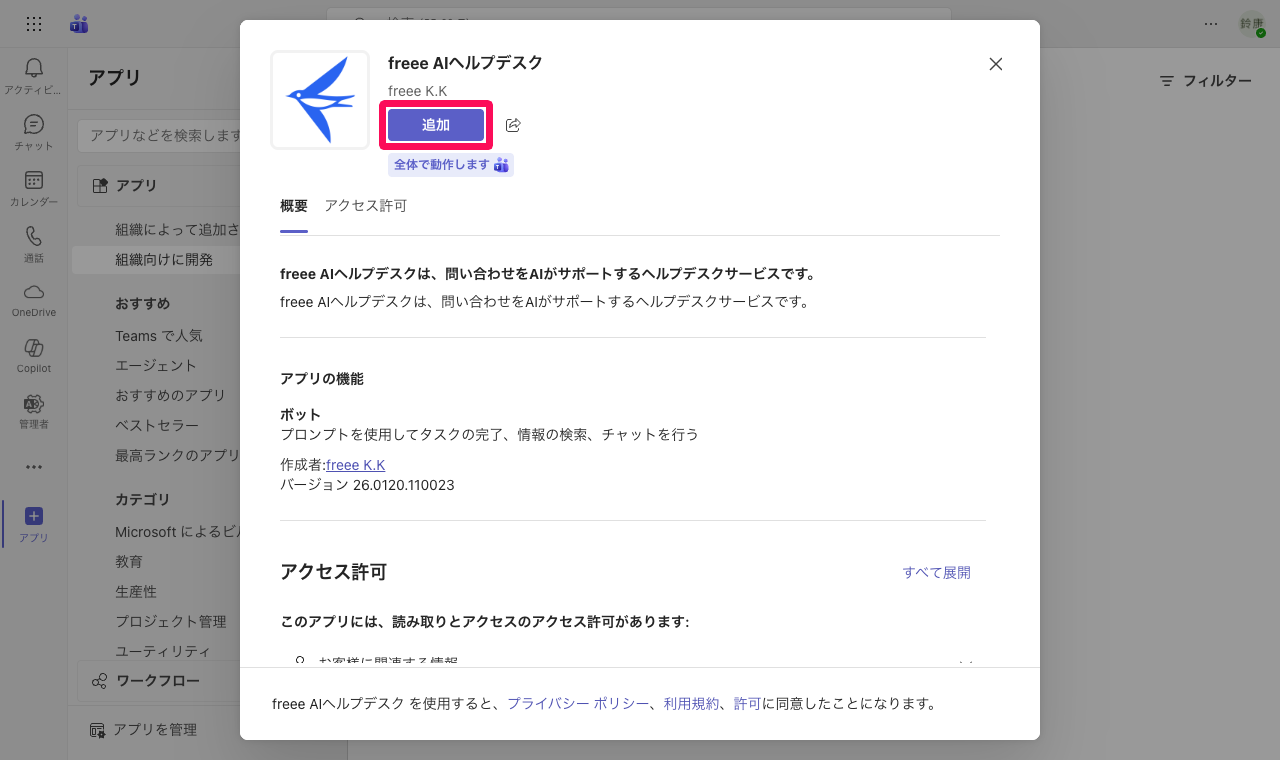Select エージェント category
This screenshot has height=760, width=1280.
coord(156,366)
